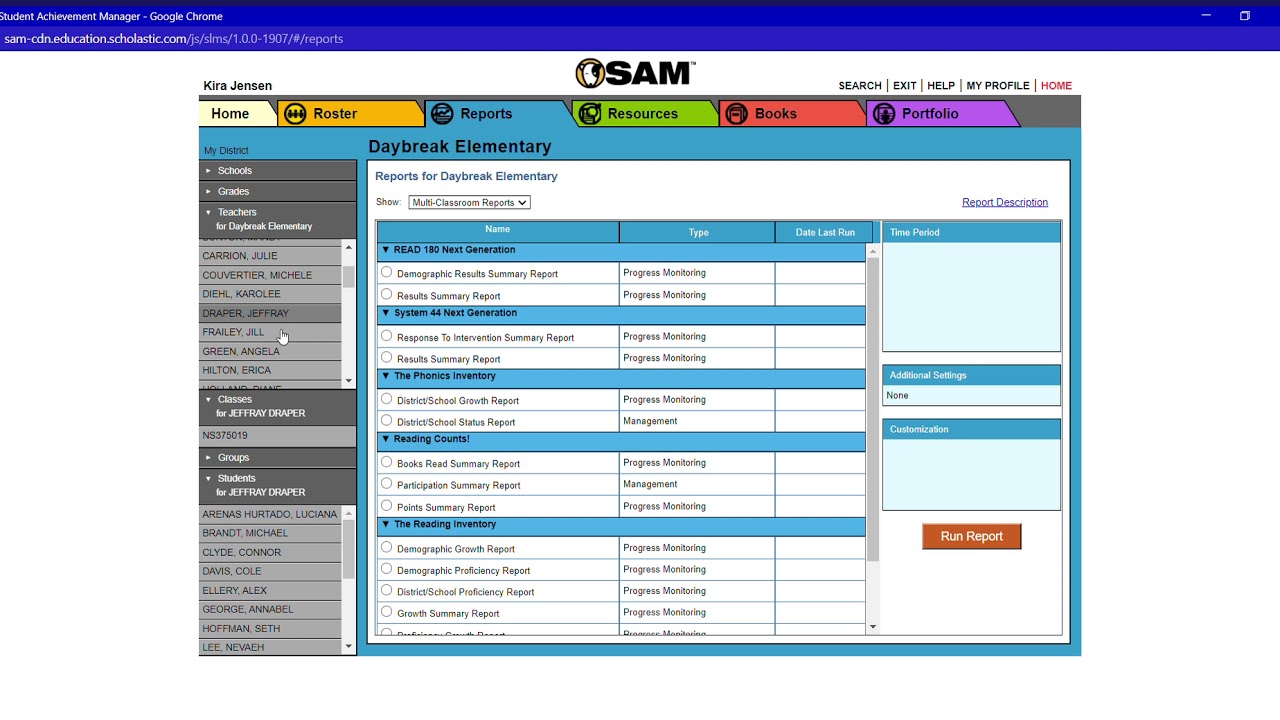Click the reports list scrollbar thumb
1280x720 pixels.
872,408
